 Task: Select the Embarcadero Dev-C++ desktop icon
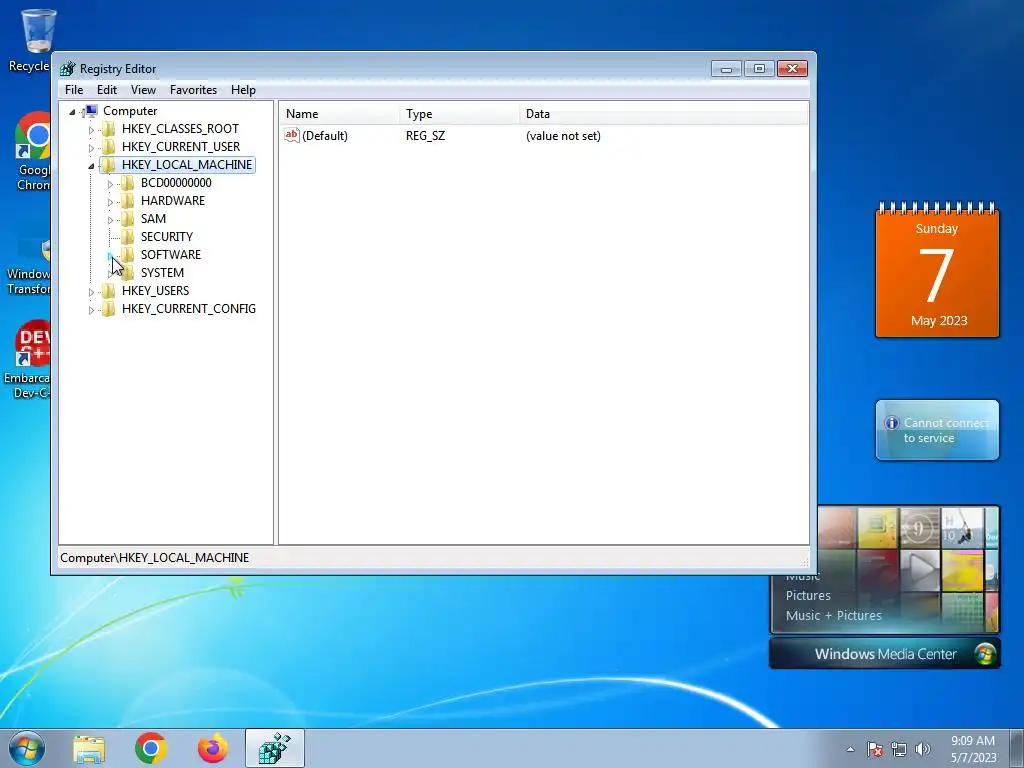pyautogui.click(x=29, y=359)
